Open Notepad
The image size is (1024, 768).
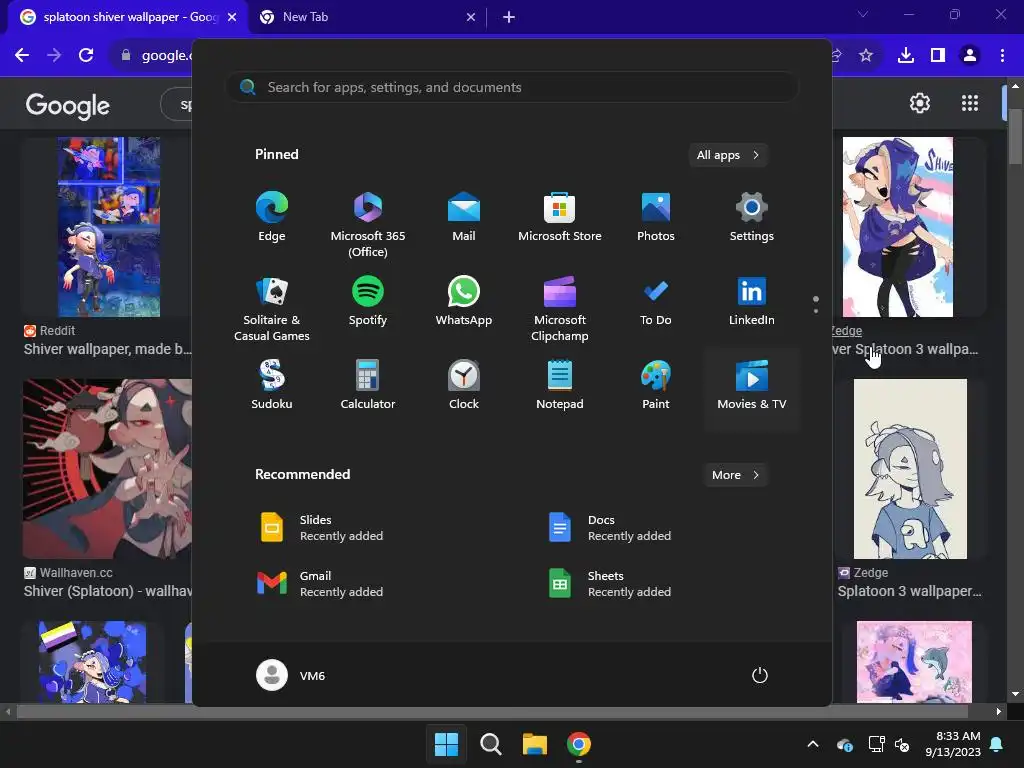pos(560,385)
